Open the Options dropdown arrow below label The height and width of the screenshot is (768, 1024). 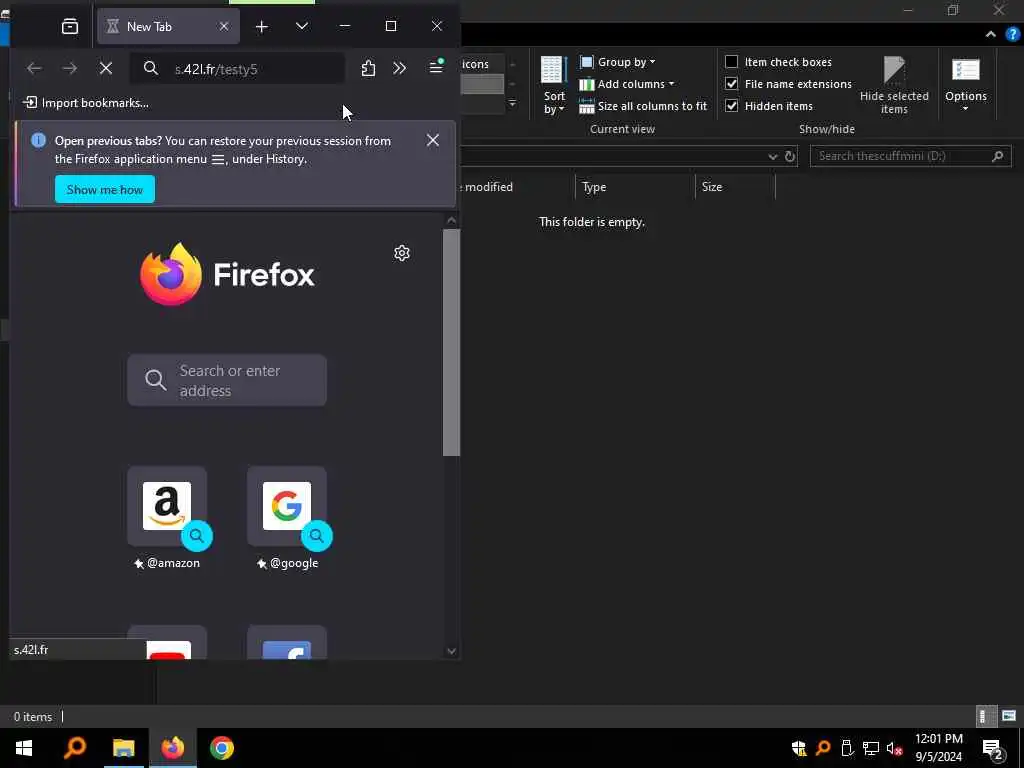coord(966,109)
